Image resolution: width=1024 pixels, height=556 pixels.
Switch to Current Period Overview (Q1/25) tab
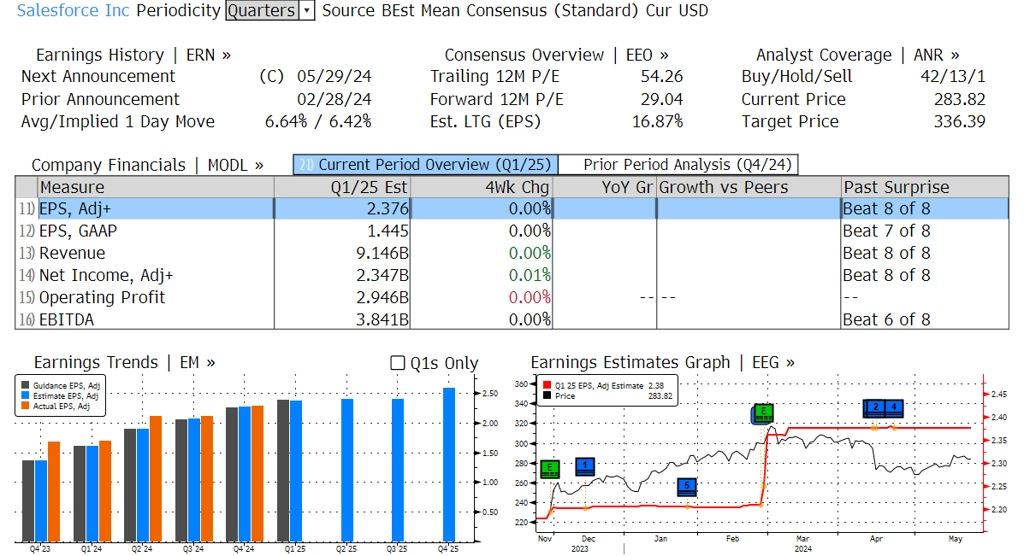[426, 165]
